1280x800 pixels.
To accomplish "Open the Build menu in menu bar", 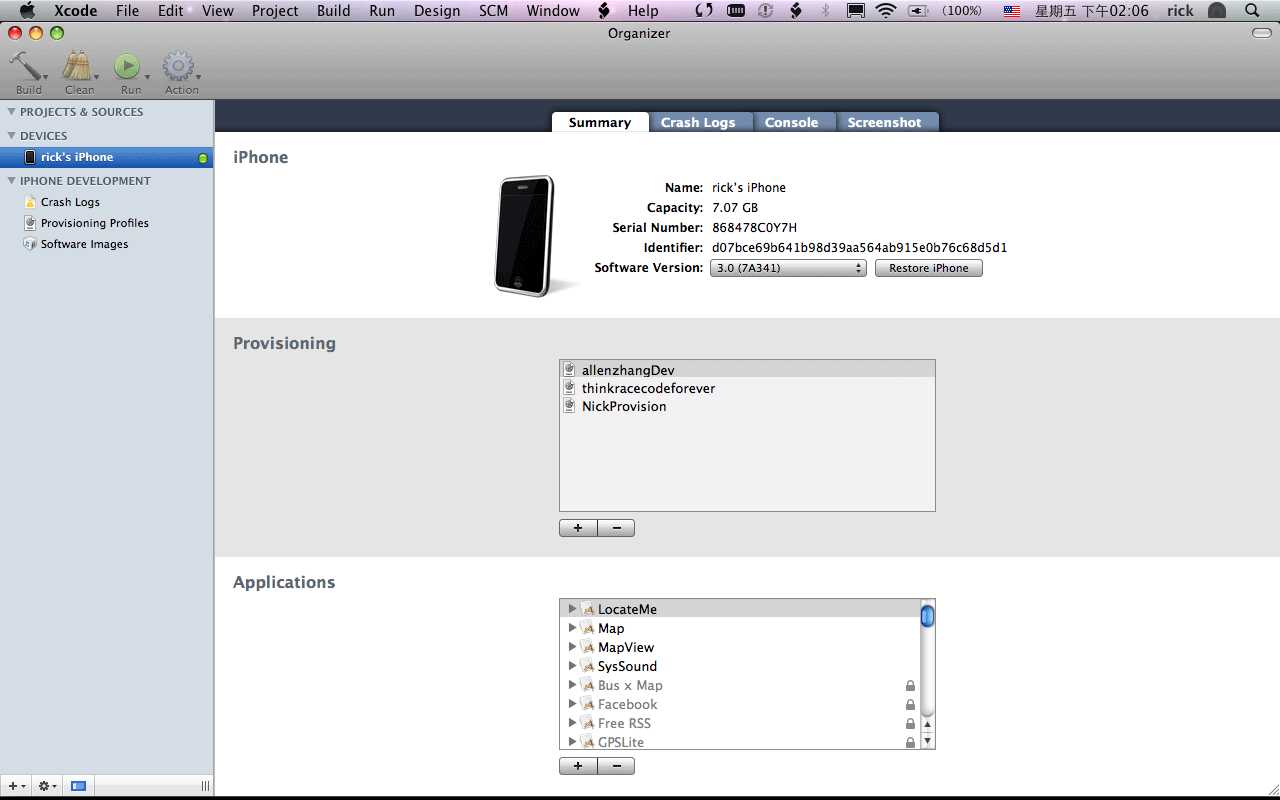I will [333, 11].
